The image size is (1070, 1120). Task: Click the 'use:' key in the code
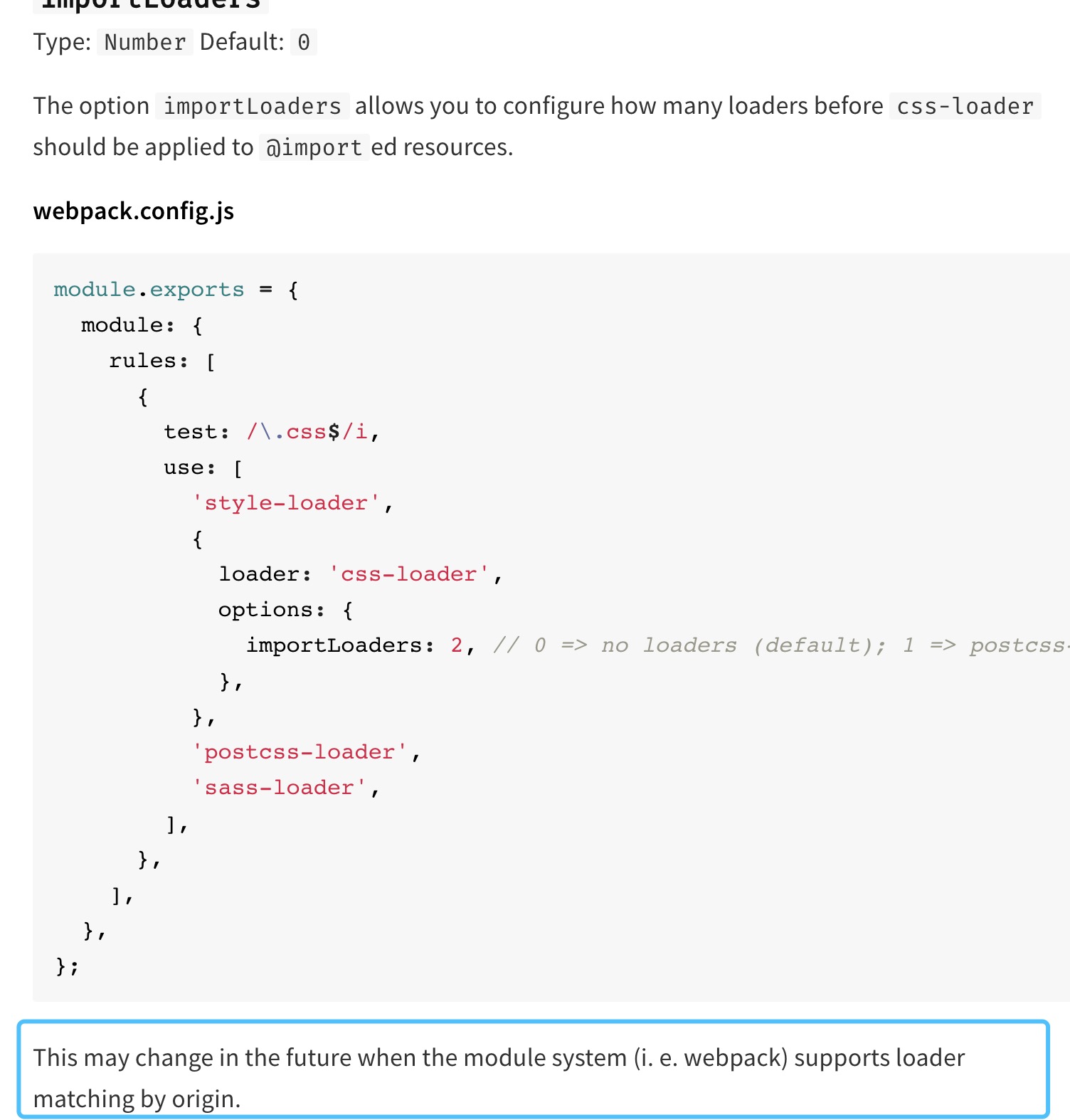(x=189, y=467)
